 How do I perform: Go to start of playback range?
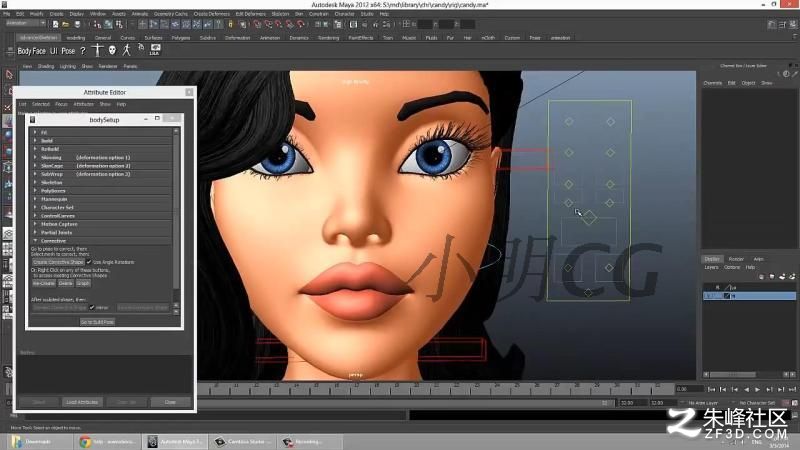pyautogui.click(x=711, y=389)
